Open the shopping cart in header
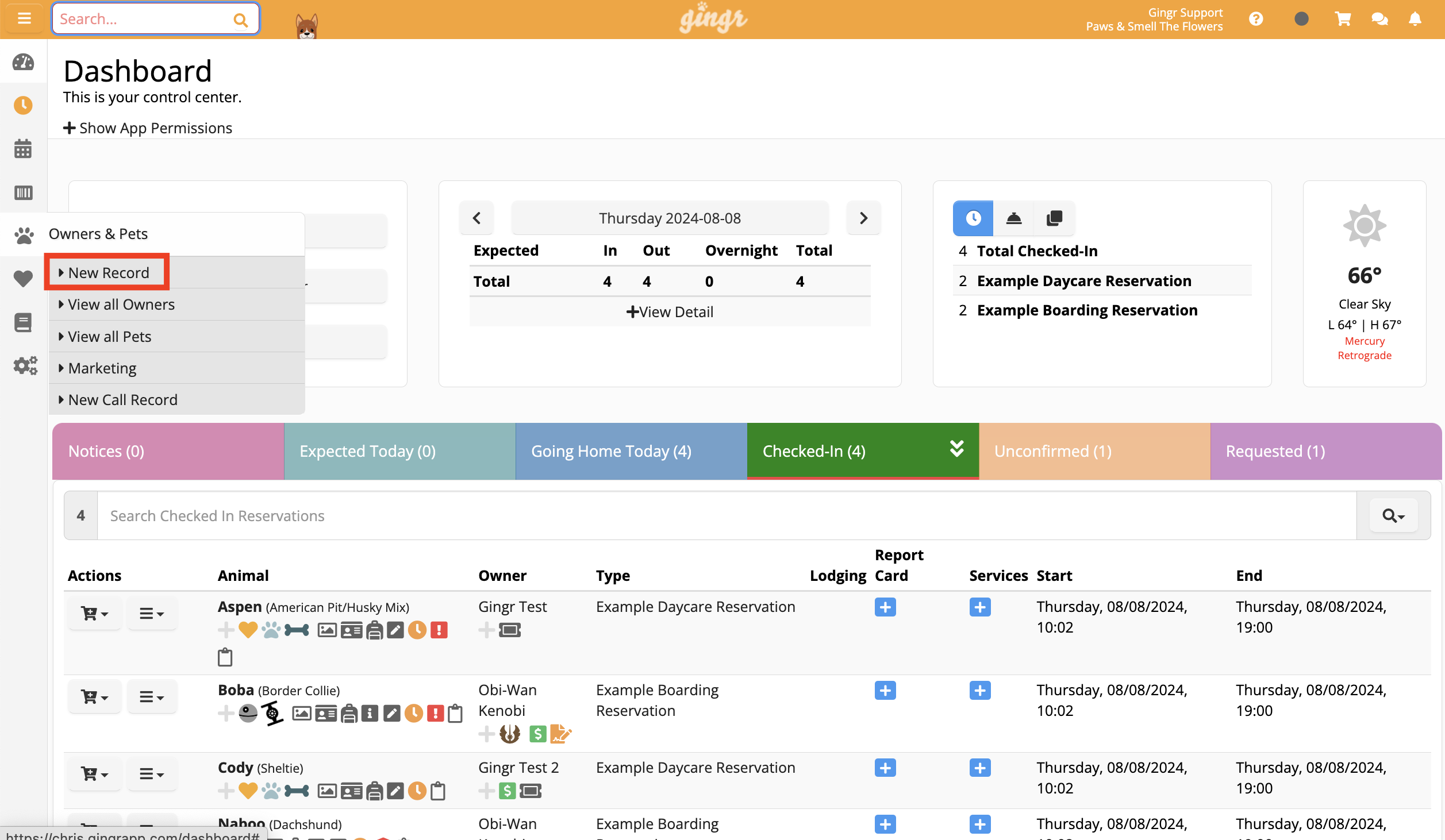 click(1343, 19)
